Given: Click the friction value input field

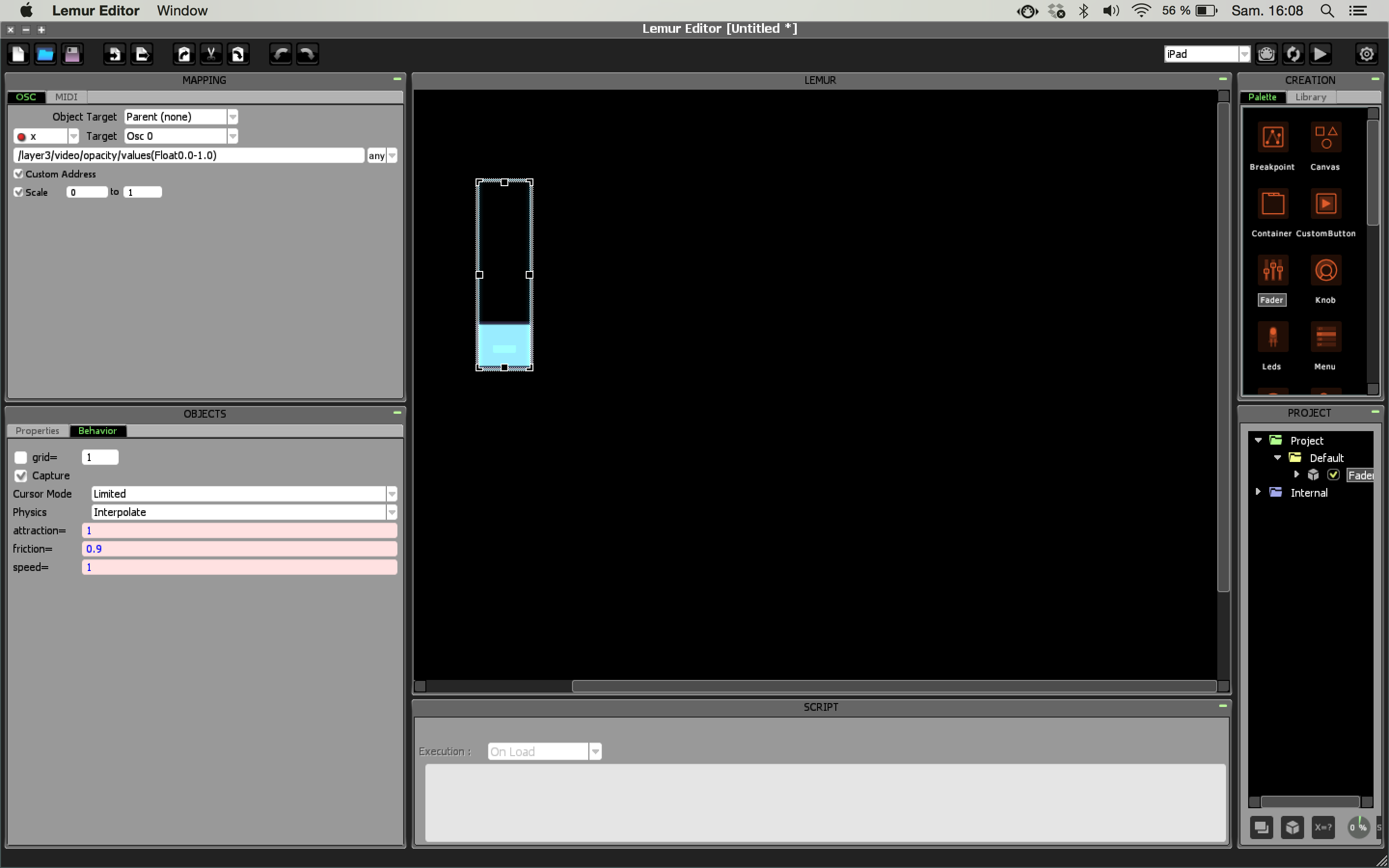Looking at the screenshot, I should (x=239, y=549).
